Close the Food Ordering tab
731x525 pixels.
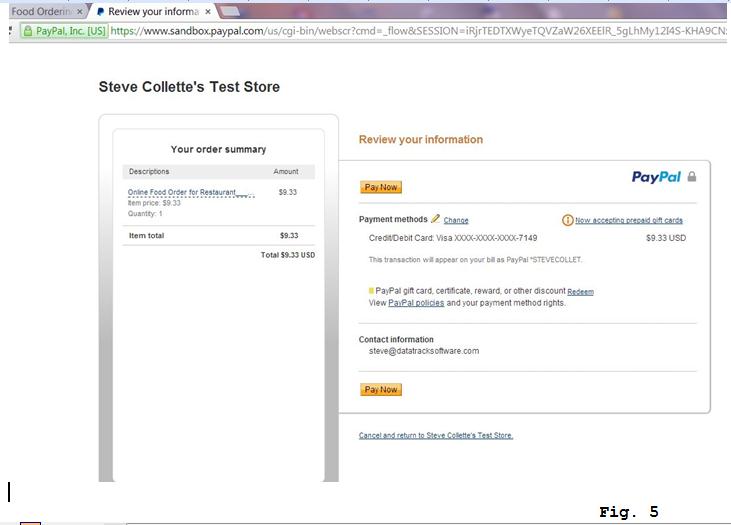click(x=80, y=12)
